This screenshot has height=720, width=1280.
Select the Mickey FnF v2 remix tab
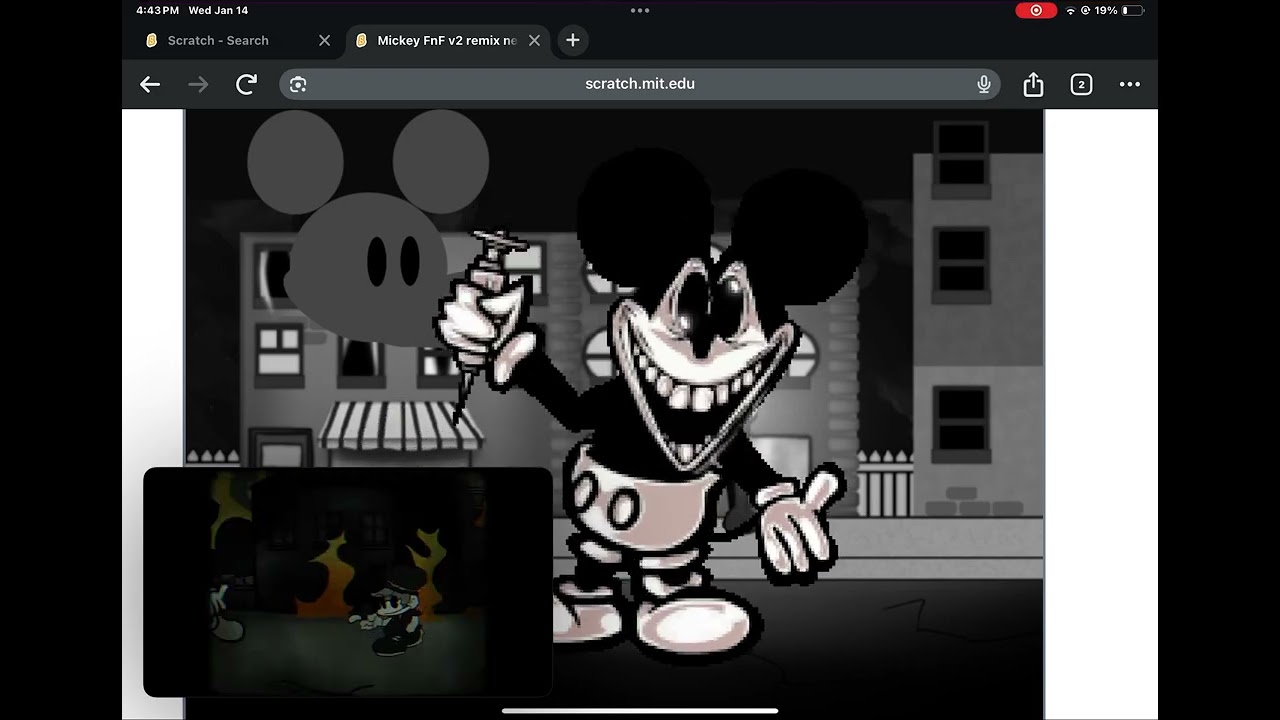[x=446, y=41]
